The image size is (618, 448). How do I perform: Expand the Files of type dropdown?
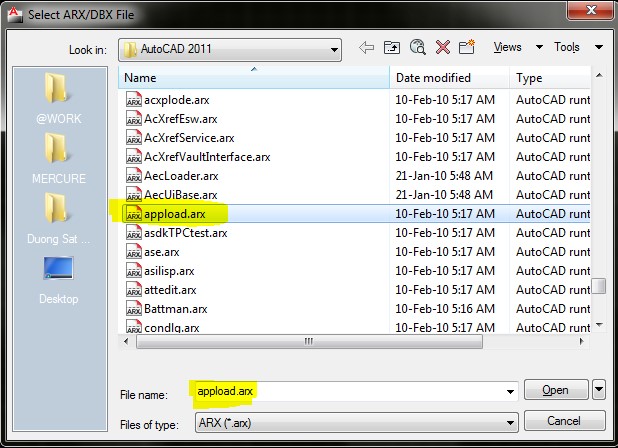point(510,423)
